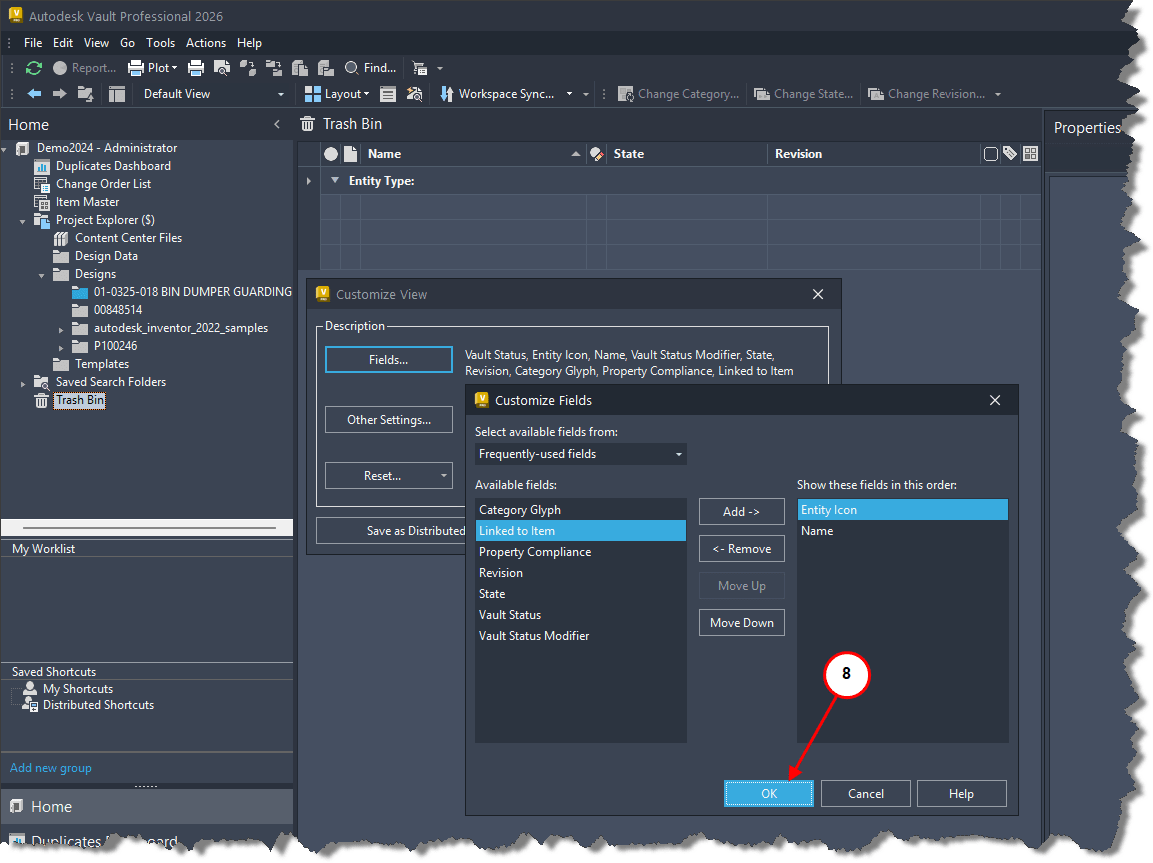Click Cancel in Customize Fields dialog

click(865, 794)
